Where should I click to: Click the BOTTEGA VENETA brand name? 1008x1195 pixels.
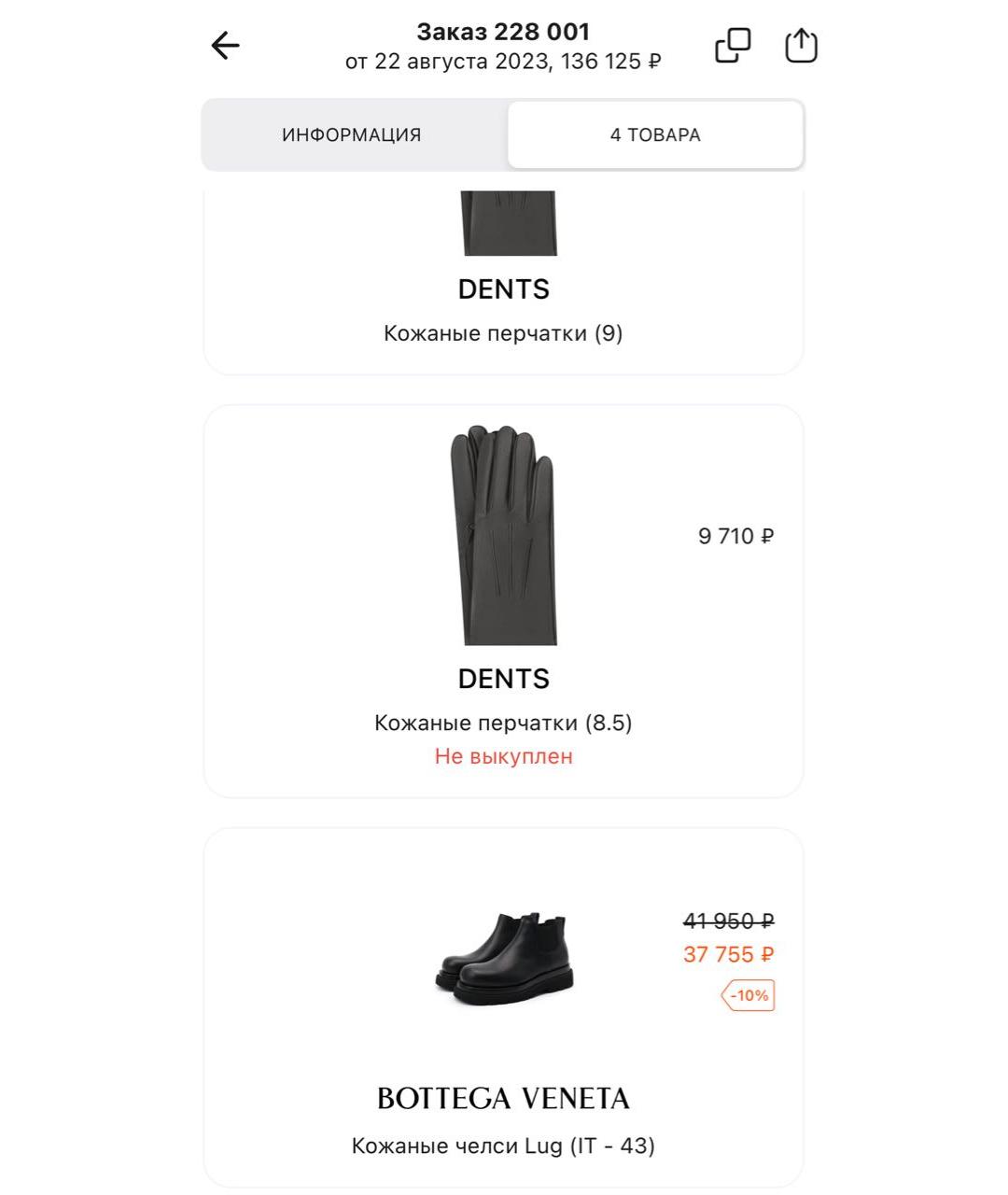(503, 1098)
